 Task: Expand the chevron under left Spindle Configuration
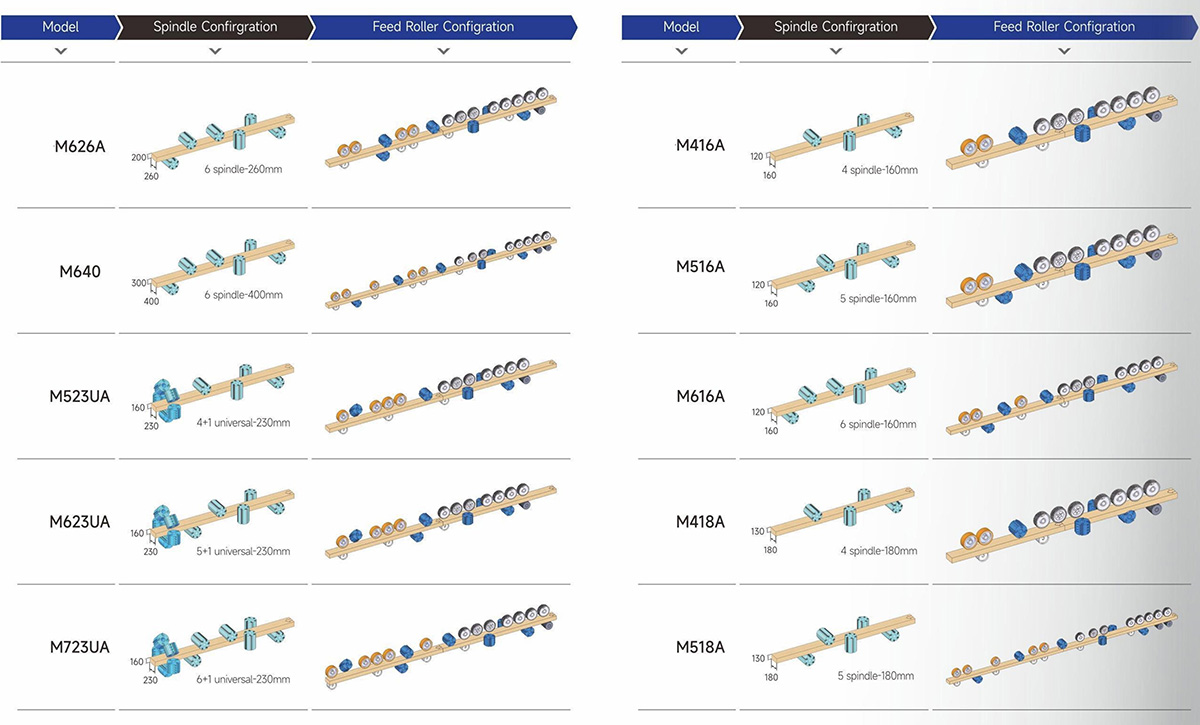click(215, 50)
